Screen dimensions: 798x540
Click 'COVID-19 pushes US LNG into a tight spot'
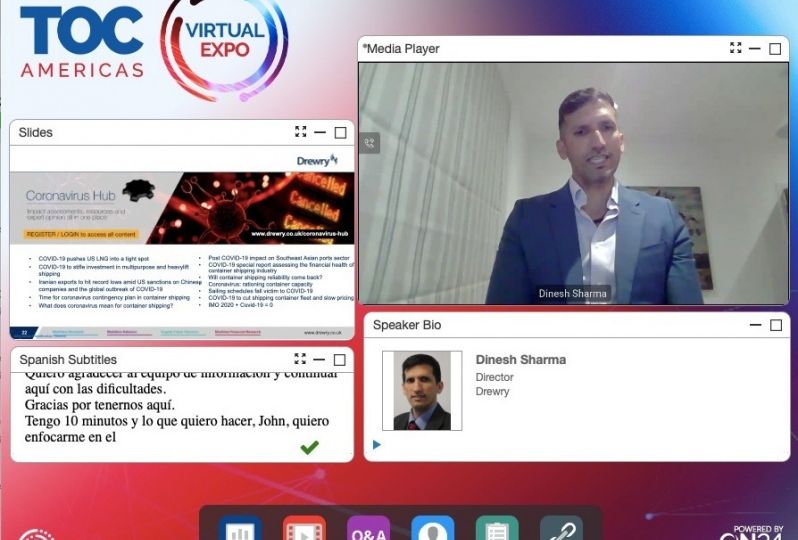(94, 259)
